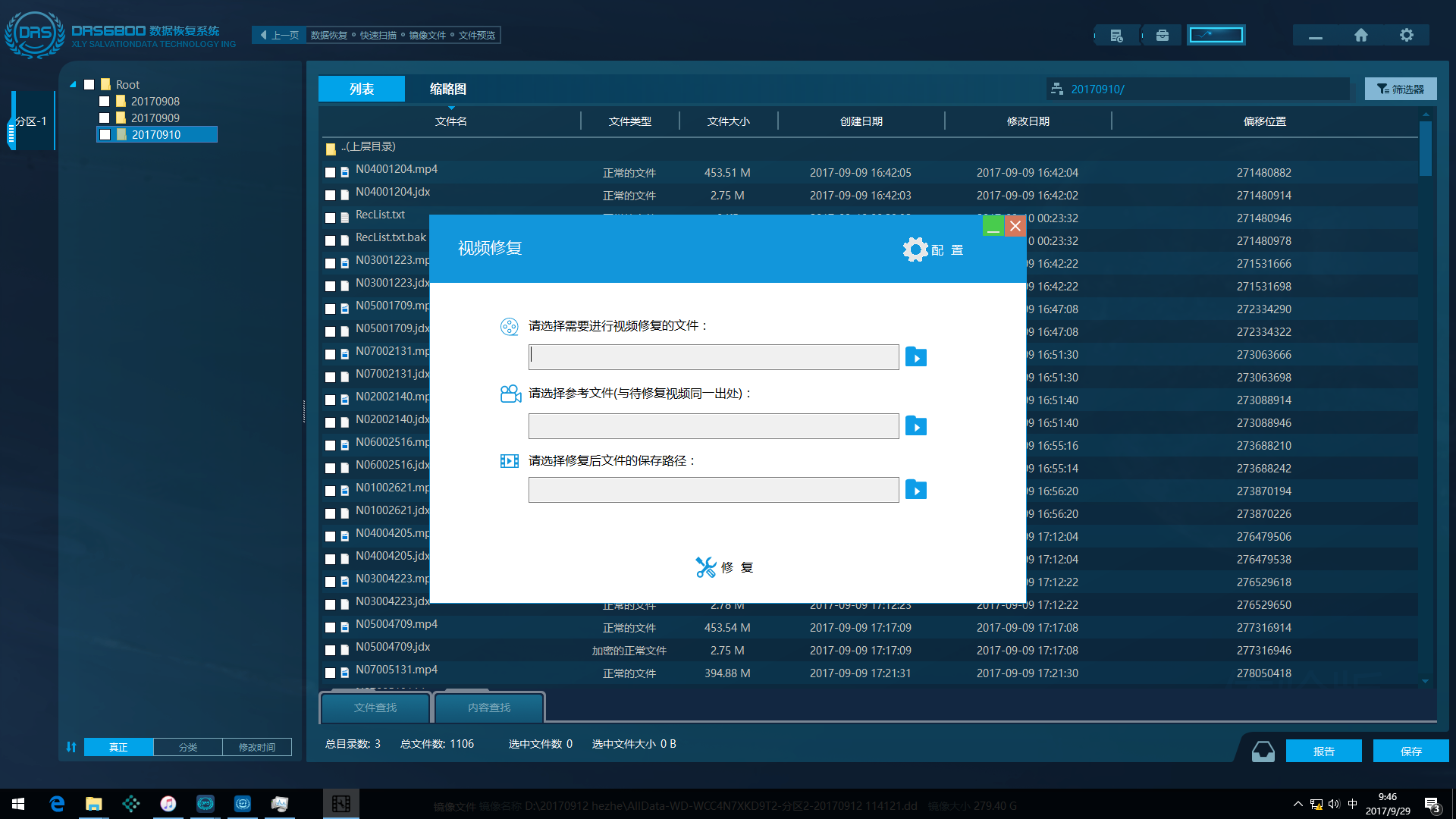The width and height of the screenshot is (1456, 819).
Task: Toggle the sort order arrows icon
Action: click(x=71, y=747)
